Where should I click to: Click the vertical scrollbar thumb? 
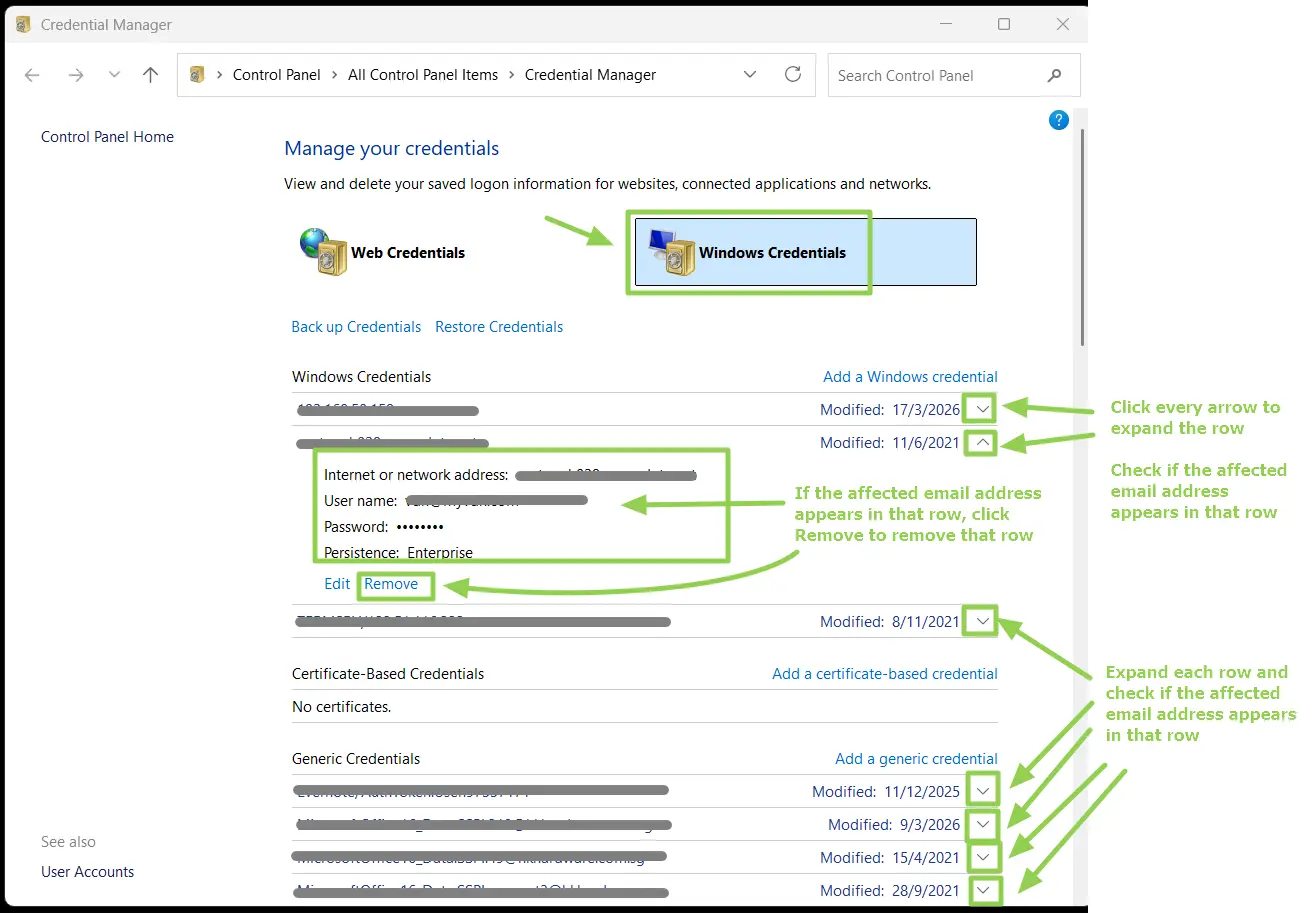[x=1082, y=238]
